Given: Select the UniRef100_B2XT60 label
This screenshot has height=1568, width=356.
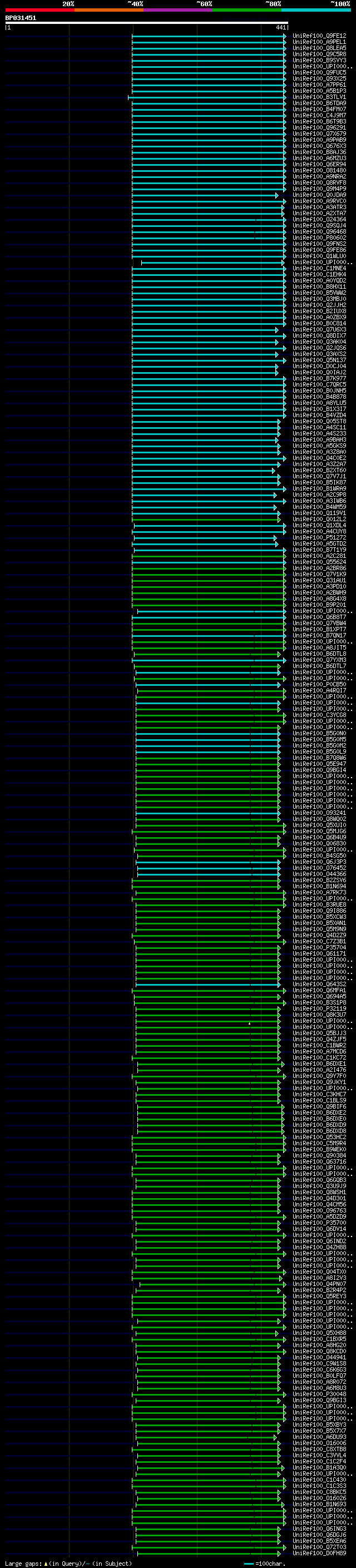Looking at the screenshot, I should coord(319,471).
